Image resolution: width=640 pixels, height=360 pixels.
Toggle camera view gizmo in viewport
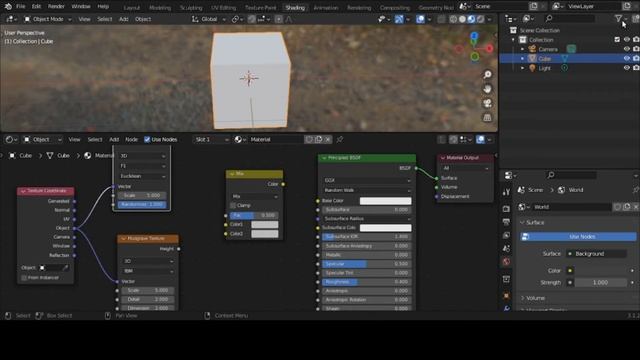(x=487, y=103)
